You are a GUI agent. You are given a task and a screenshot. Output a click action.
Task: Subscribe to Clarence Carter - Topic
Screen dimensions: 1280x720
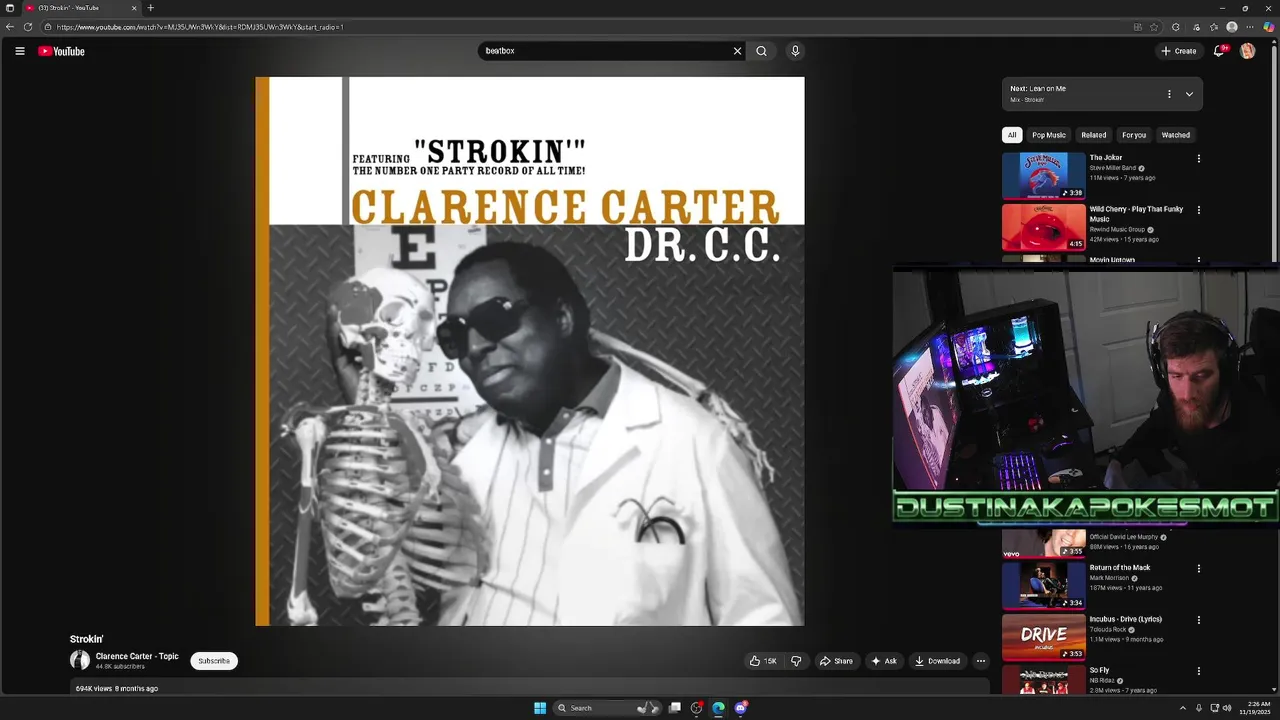pyautogui.click(x=214, y=661)
